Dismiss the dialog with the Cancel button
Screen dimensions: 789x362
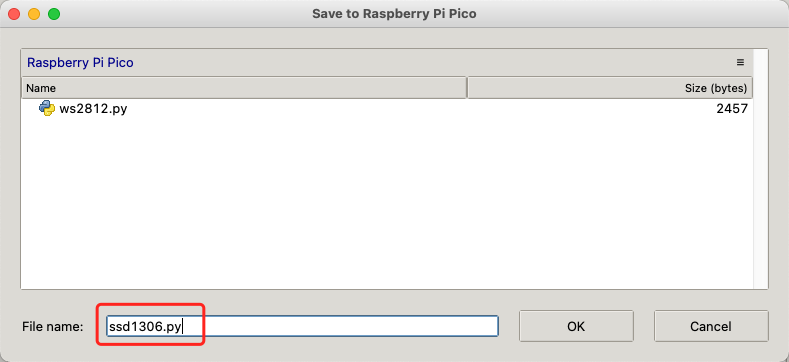coord(711,326)
